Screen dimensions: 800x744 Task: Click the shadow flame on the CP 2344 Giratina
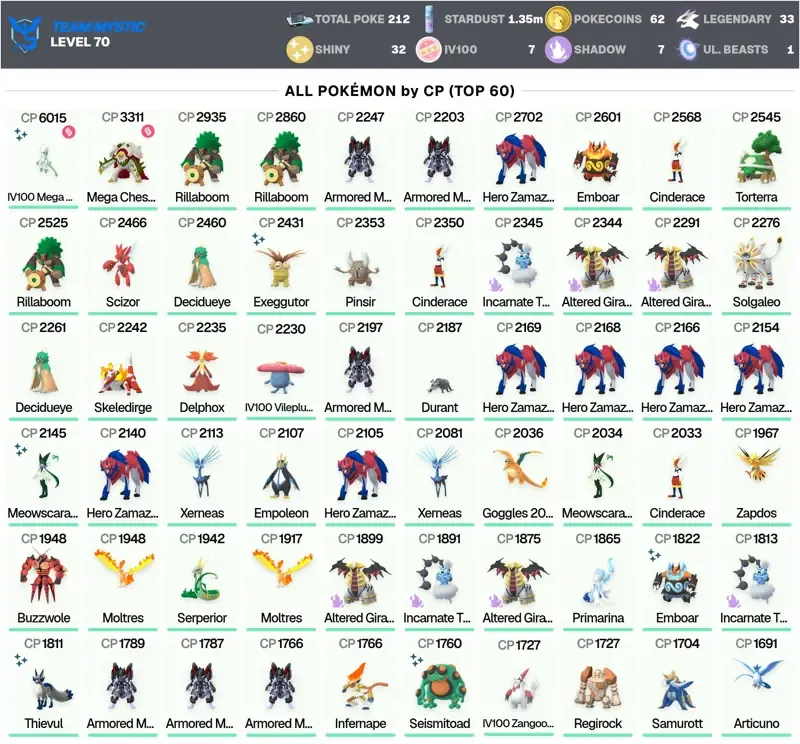(574, 284)
